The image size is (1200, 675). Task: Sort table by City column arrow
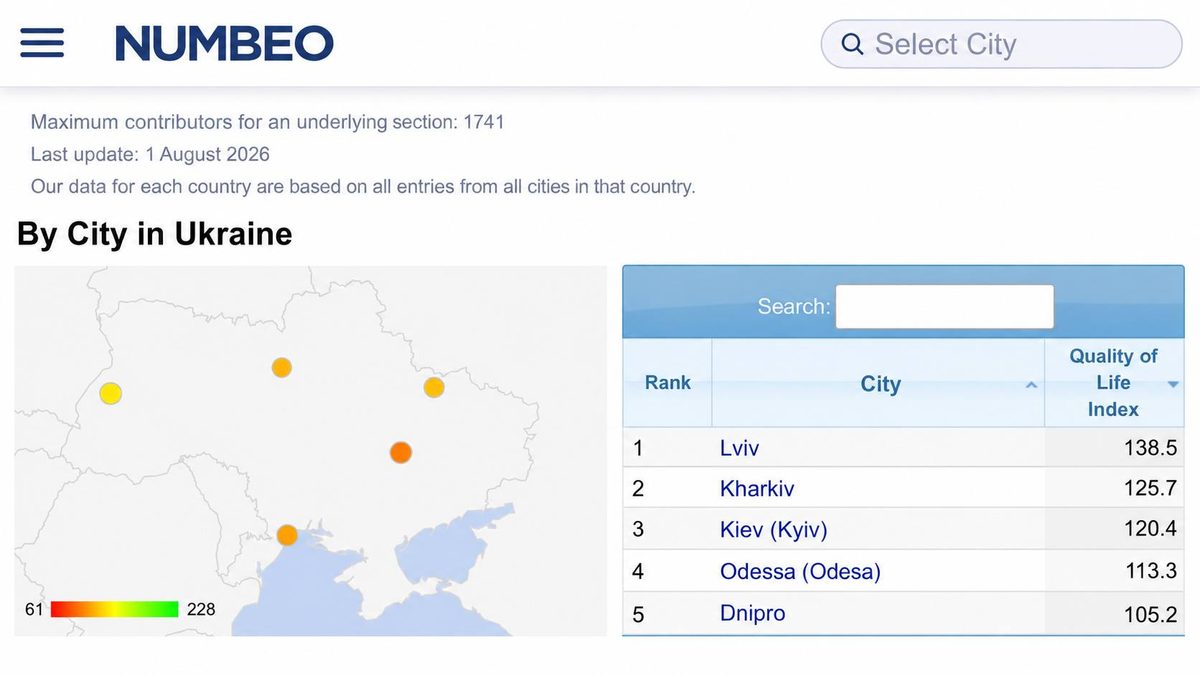[1031, 385]
